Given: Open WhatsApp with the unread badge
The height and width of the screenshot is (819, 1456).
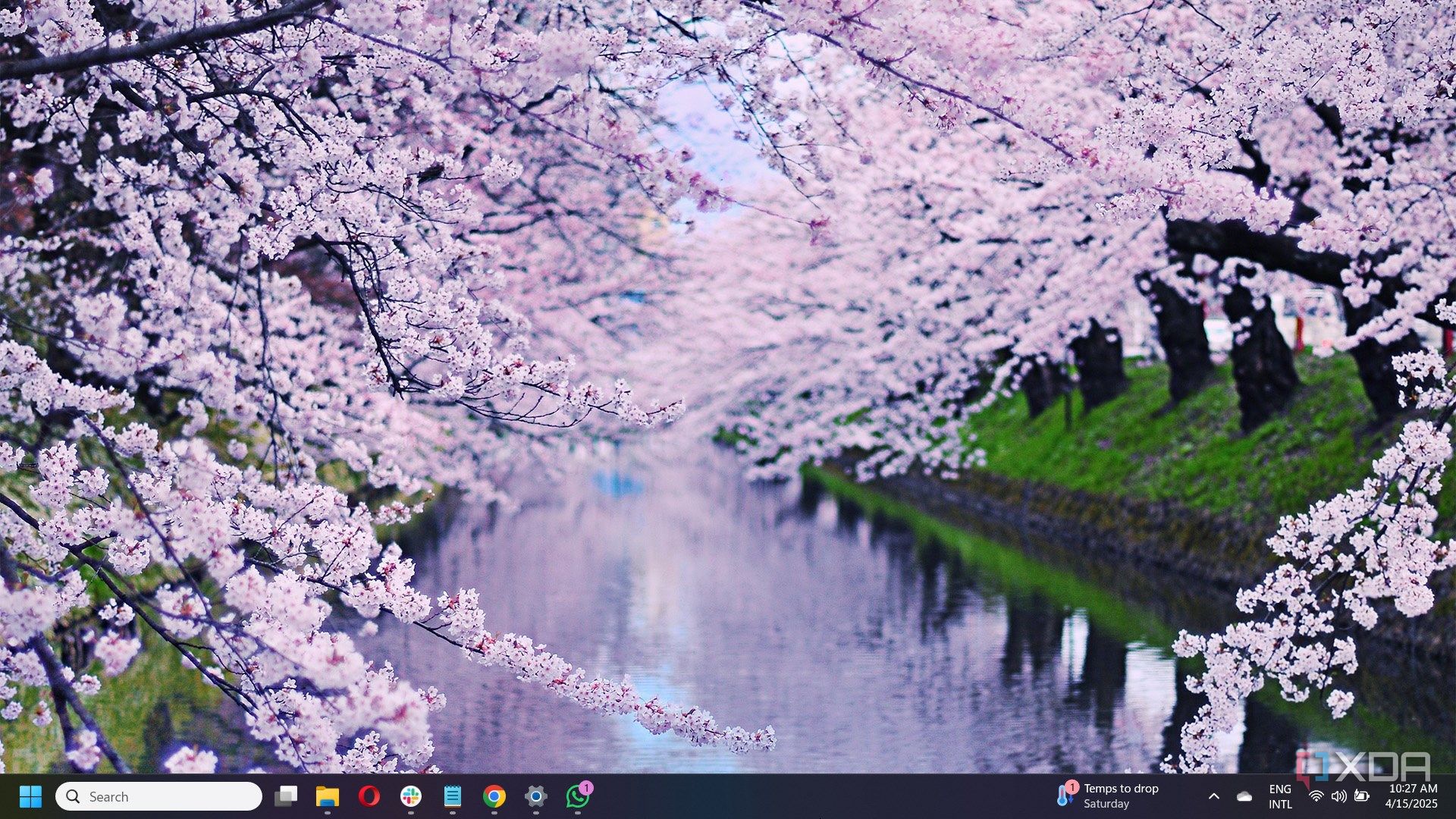Looking at the screenshot, I should 578,796.
